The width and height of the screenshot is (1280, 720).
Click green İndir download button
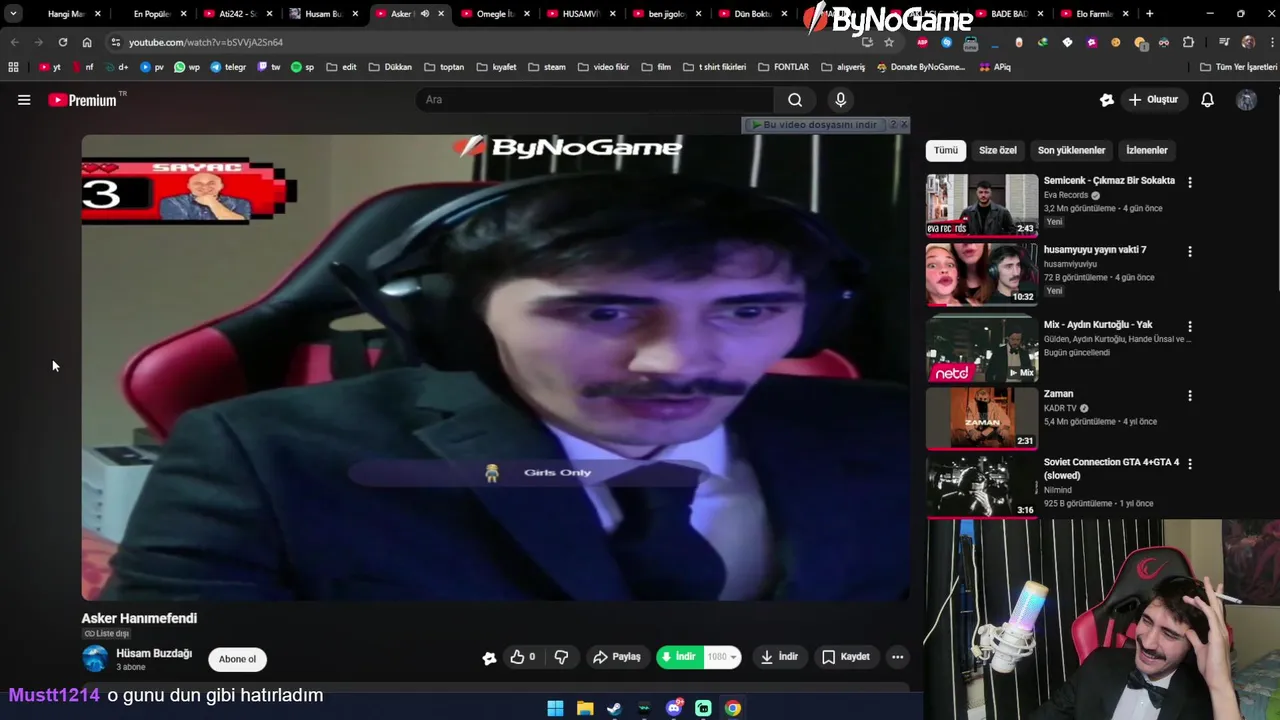point(678,657)
